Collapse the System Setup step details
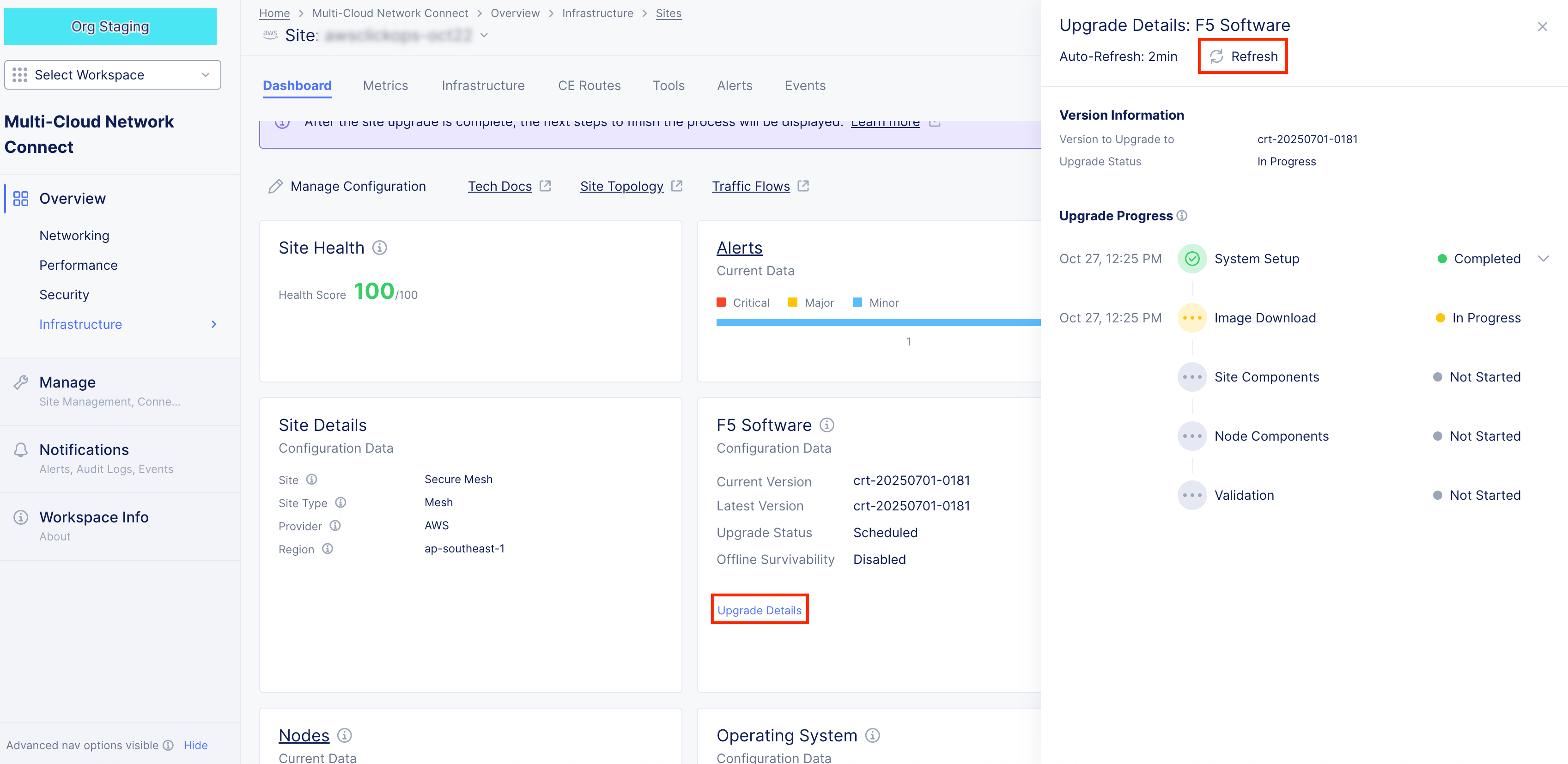1568x764 pixels. [x=1544, y=258]
